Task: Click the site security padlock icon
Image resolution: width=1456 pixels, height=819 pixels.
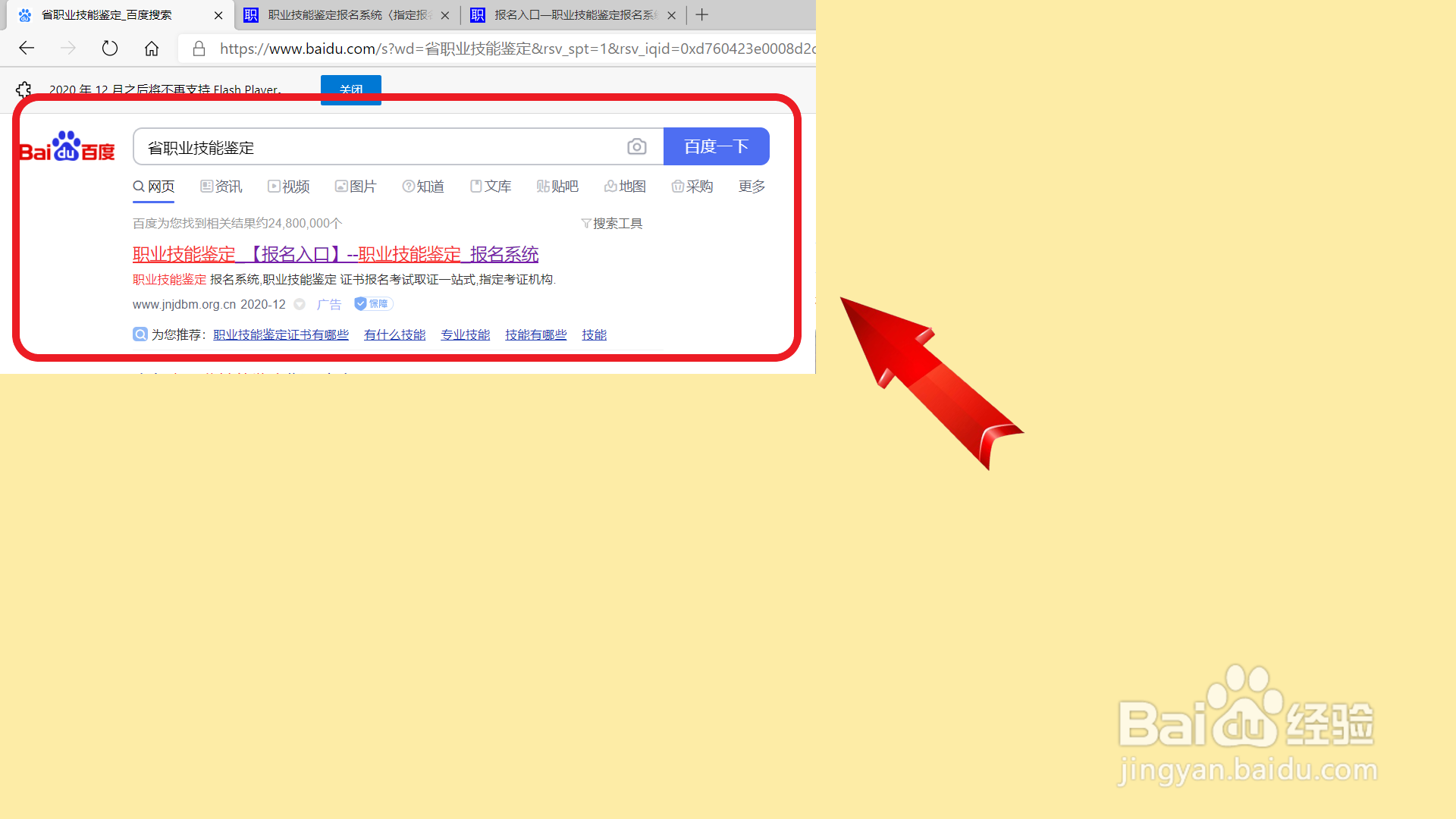Action: [x=198, y=48]
